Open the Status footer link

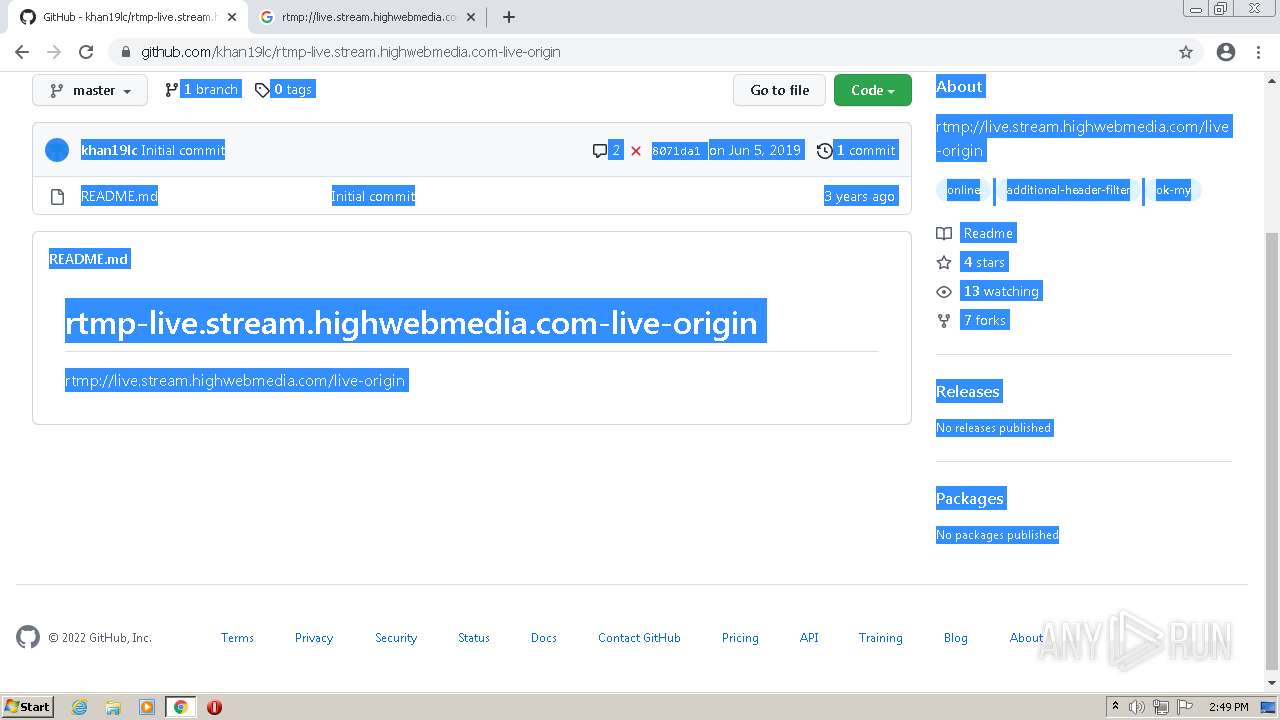[x=474, y=638]
